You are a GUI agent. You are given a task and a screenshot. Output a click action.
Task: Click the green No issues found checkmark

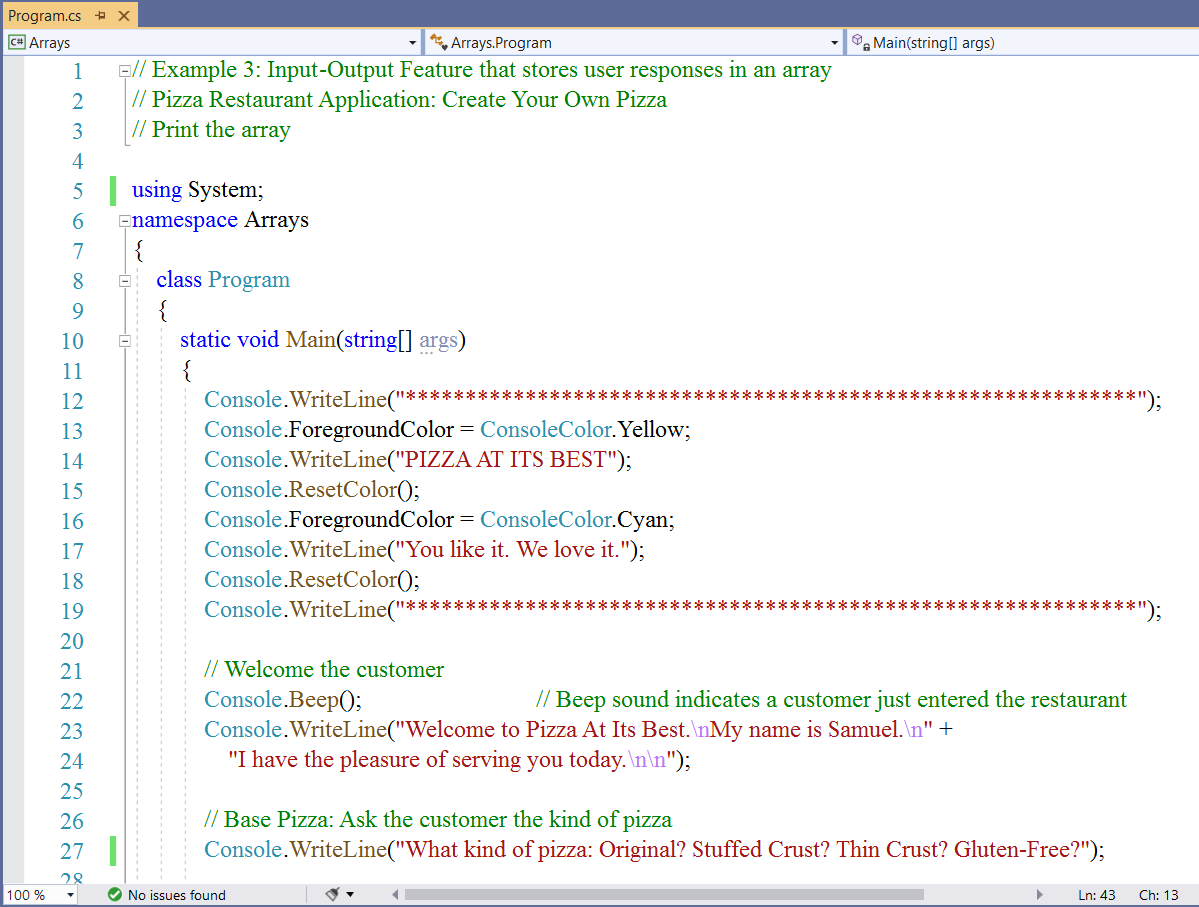click(x=114, y=895)
